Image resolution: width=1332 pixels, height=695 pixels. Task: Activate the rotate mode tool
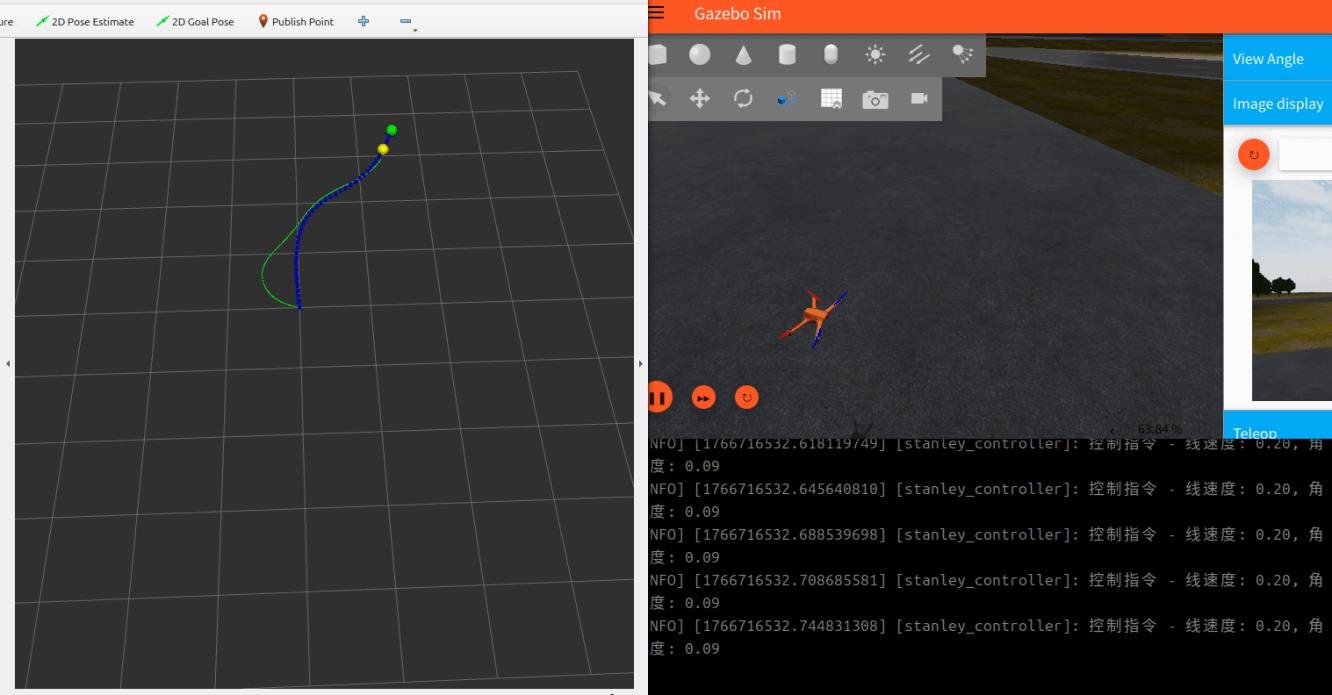[x=743, y=99]
